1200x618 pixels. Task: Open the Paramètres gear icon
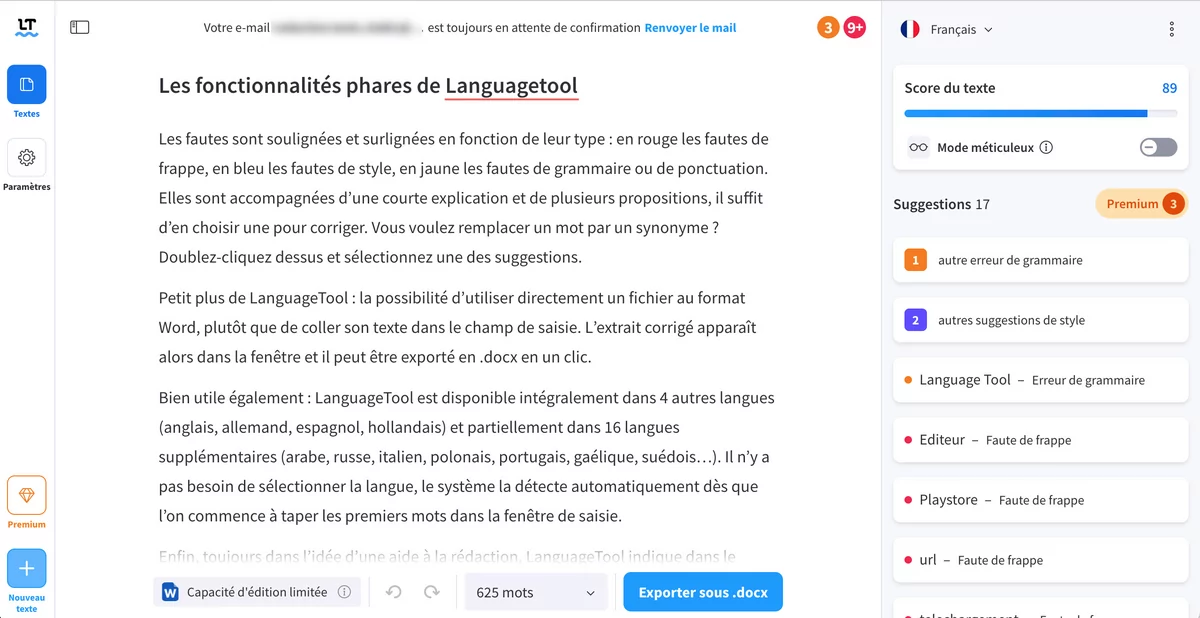click(x=27, y=158)
